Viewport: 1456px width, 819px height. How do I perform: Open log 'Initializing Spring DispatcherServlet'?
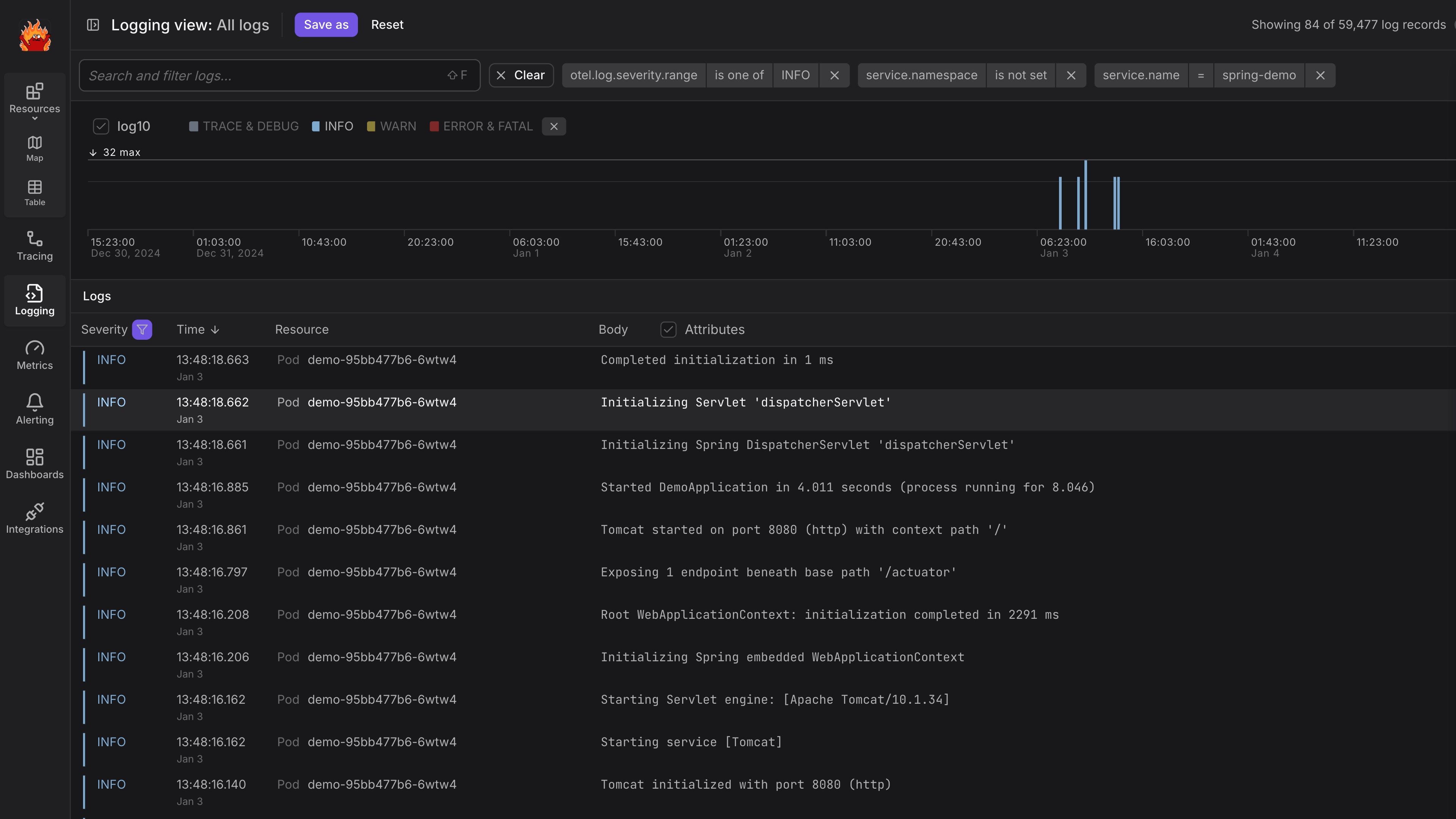[x=763, y=452]
